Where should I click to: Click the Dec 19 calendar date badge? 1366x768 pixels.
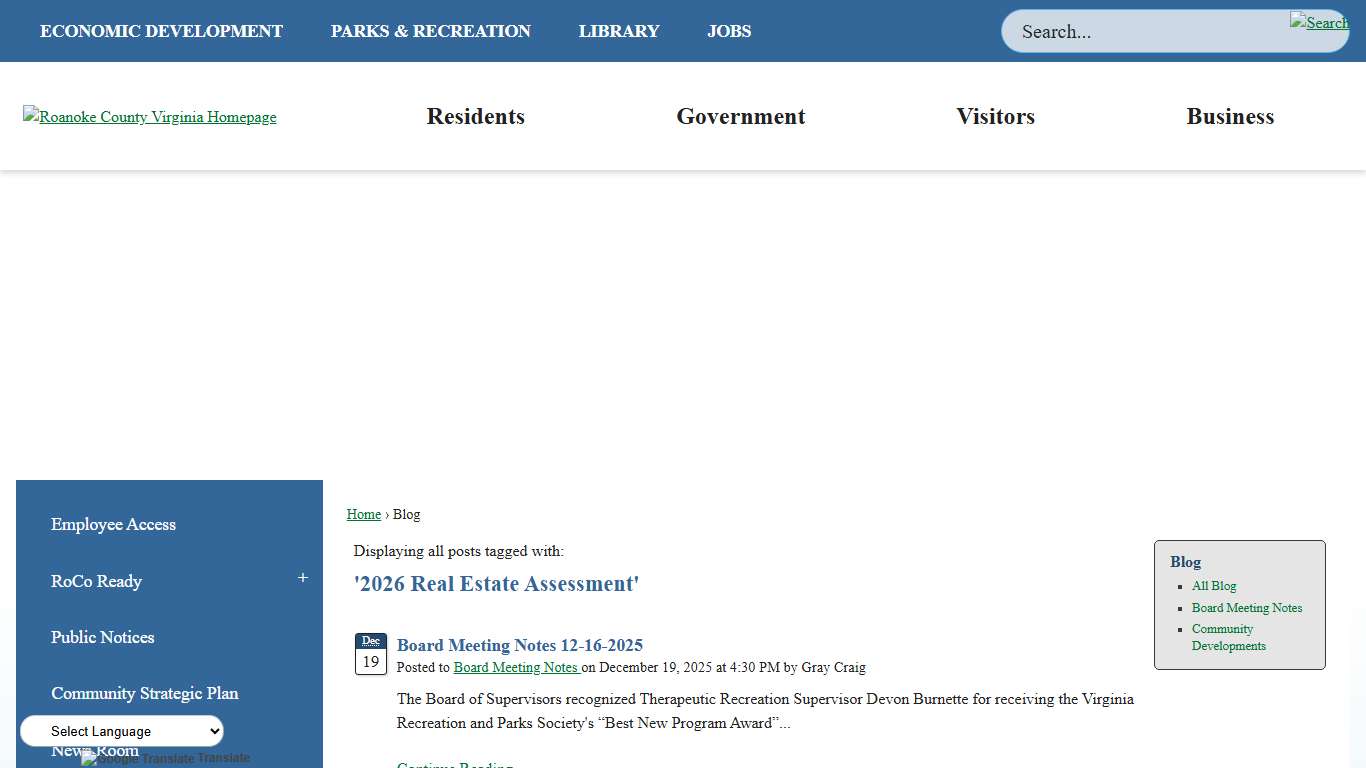370,653
